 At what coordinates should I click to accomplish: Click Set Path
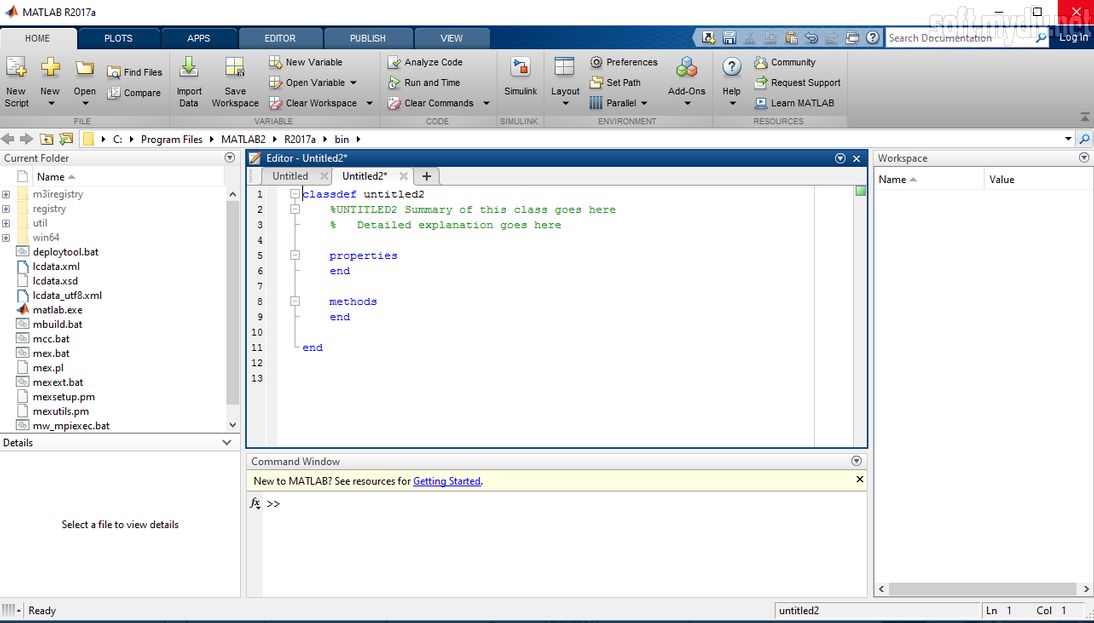coord(617,82)
